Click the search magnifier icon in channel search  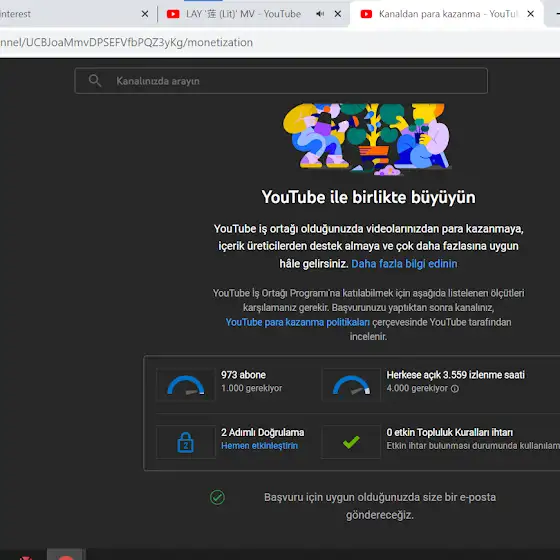click(95, 81)
